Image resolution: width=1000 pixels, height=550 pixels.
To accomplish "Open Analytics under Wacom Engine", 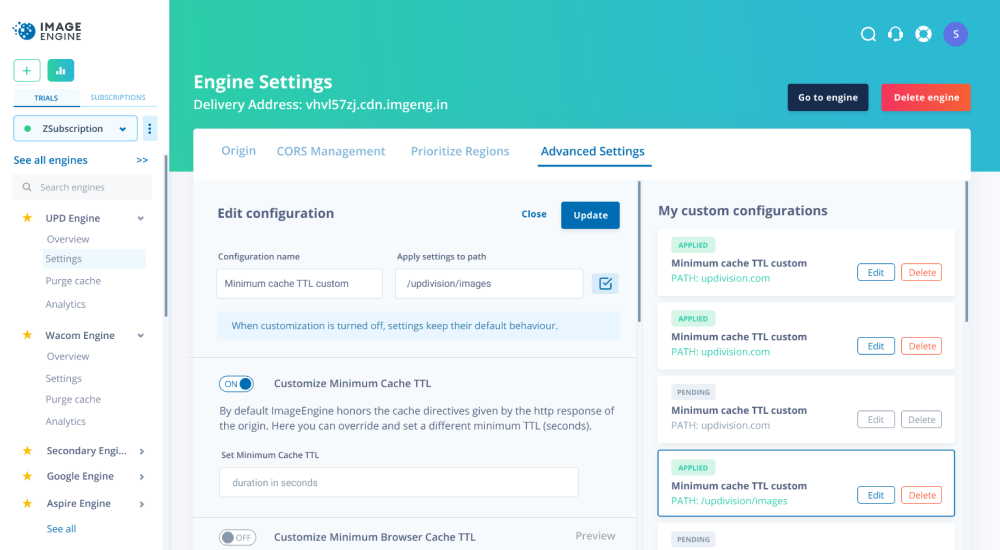I will pyautogui.click(x=65, y=422).
